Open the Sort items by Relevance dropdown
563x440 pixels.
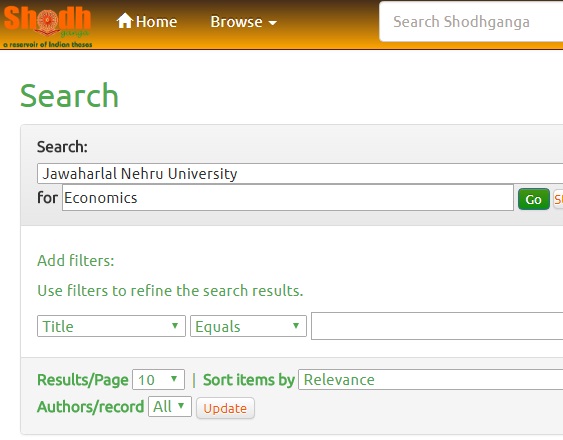(431, 379)
